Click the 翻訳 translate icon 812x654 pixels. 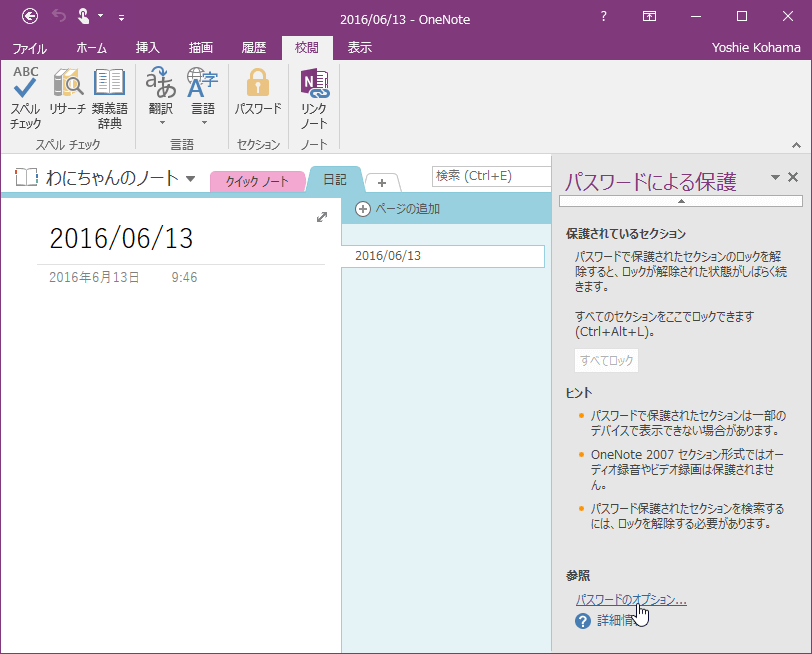pyautogui.click(x=161, y=82)
